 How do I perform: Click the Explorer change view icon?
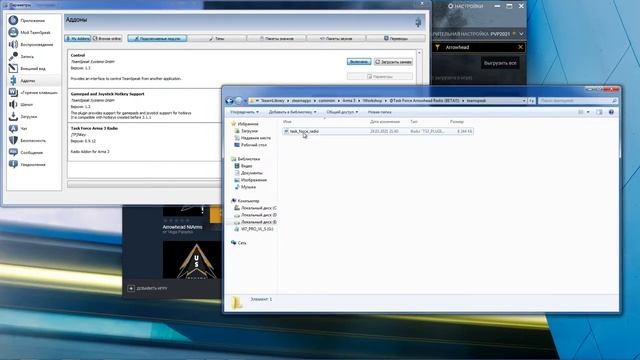581,112
